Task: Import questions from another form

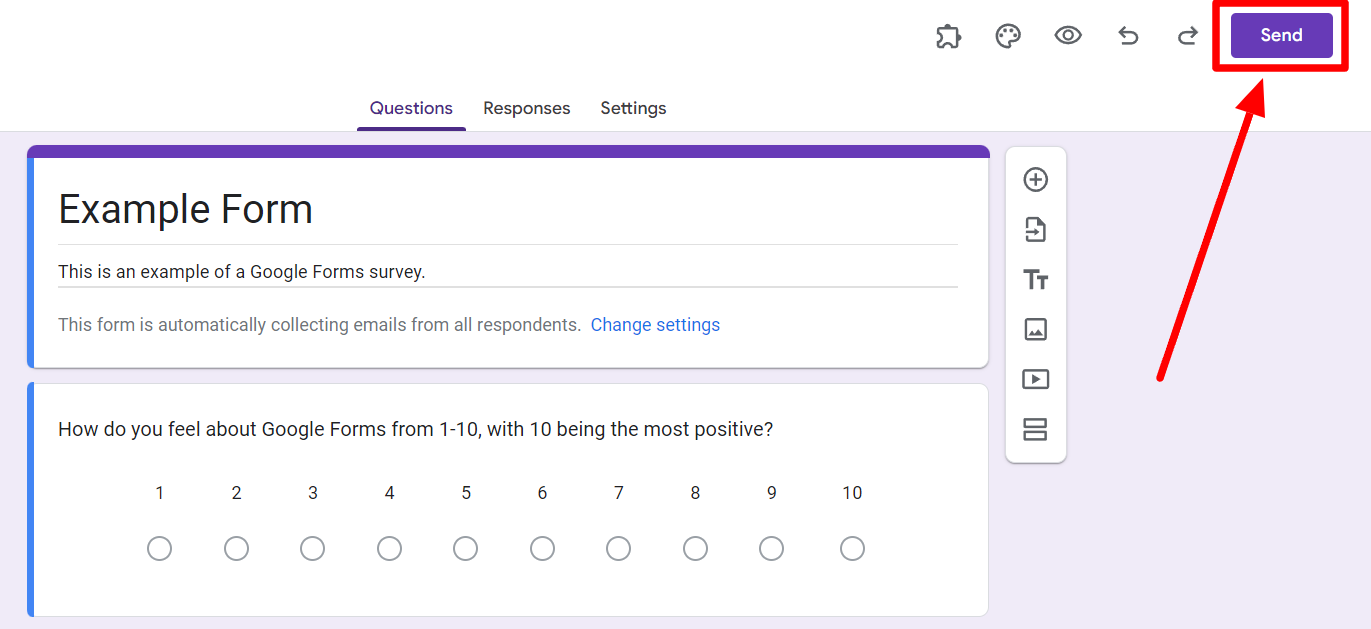Action: coord(1036,230)
